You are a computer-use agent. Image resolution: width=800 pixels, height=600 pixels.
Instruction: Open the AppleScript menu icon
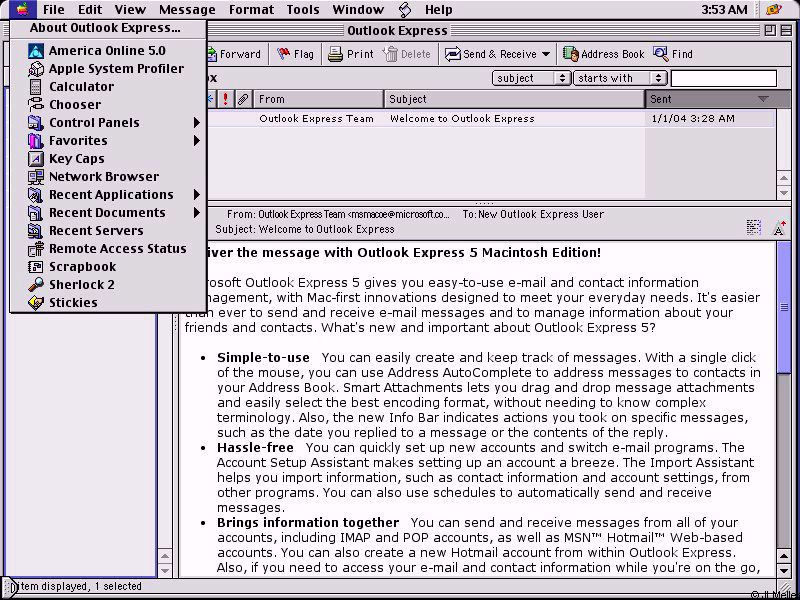click(x=405, y=9)
